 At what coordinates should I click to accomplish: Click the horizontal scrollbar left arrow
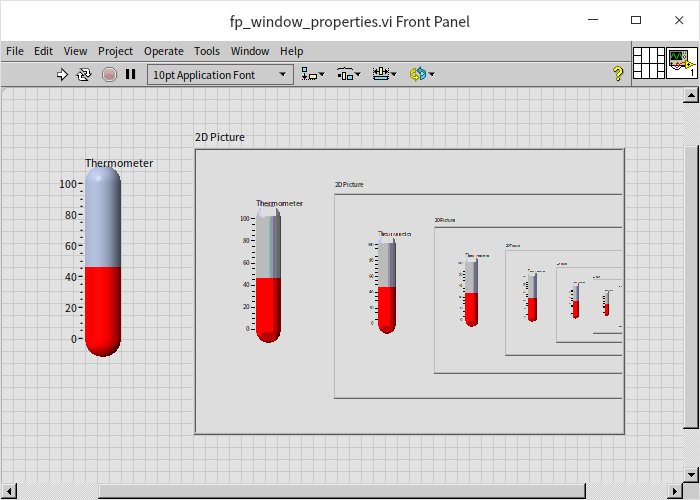pyautogui.click(x=9, y=491)
